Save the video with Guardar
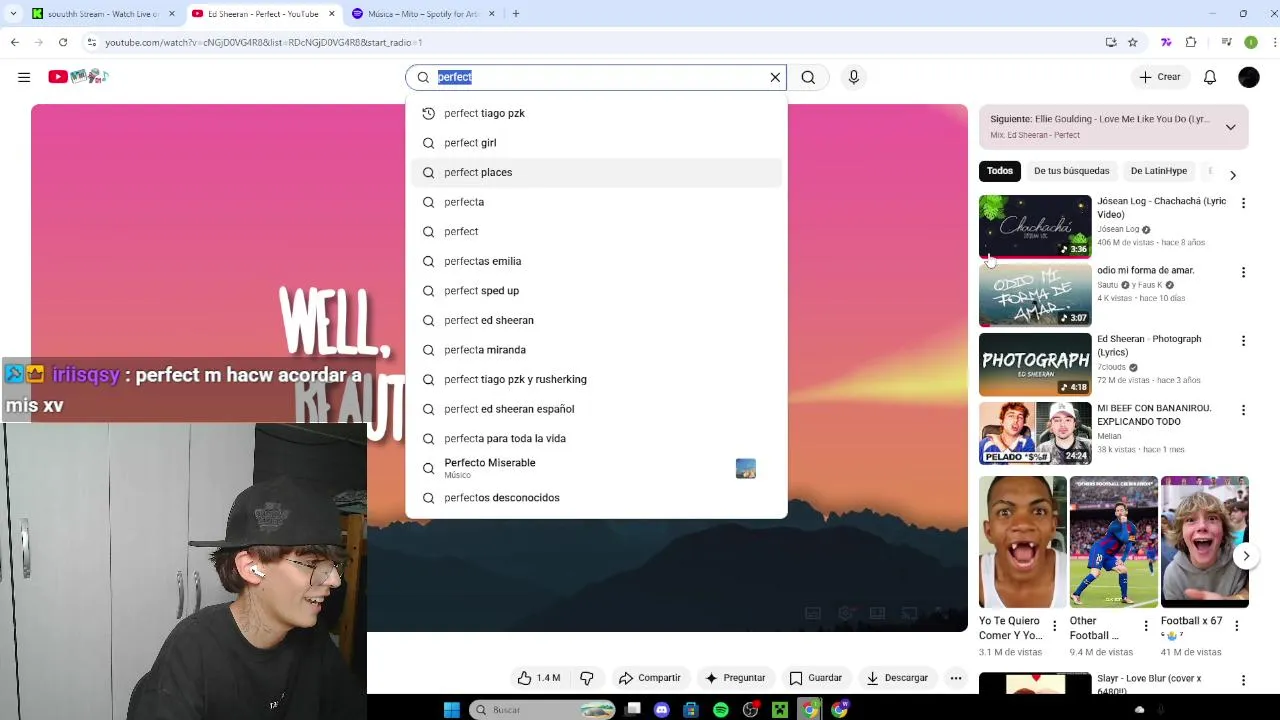The width and height of the screenshot is (1280, 720). click(816, 678)
